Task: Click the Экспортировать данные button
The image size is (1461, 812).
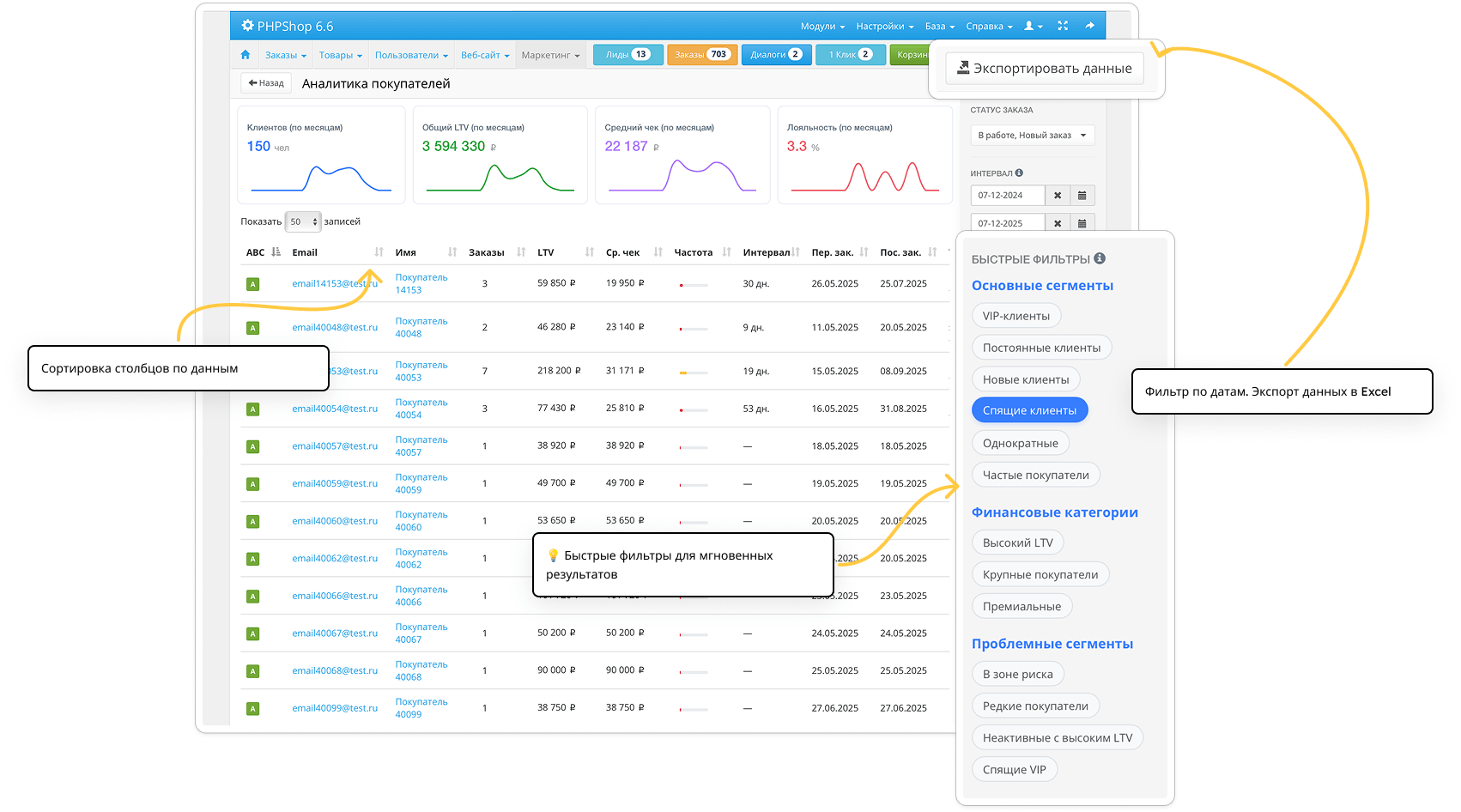Action: coord(1044,69)
